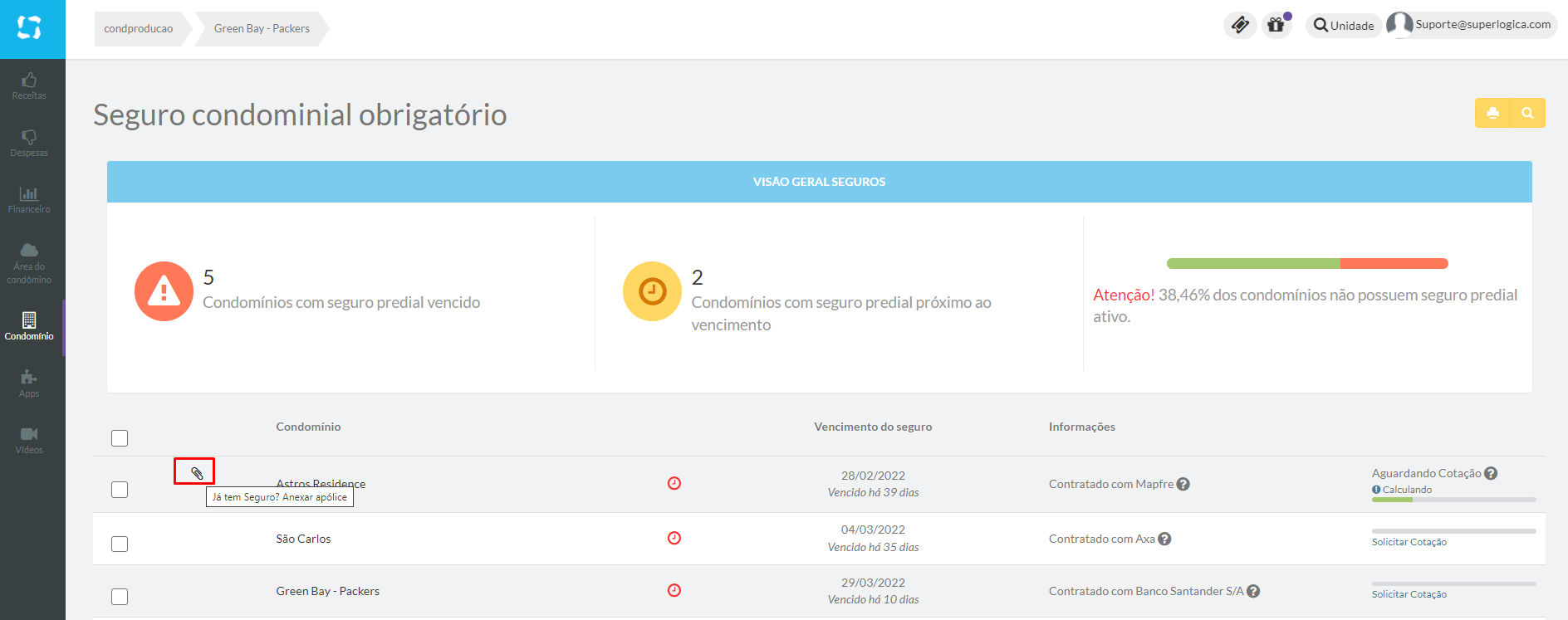Open Green Bay - Packers breadcrumb
The height and width of the screenshot is (620, 1568).
click(x=262, y=28)
